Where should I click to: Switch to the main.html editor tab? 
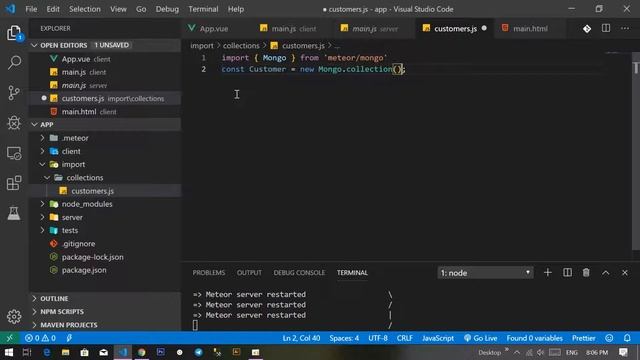(529, 29)
